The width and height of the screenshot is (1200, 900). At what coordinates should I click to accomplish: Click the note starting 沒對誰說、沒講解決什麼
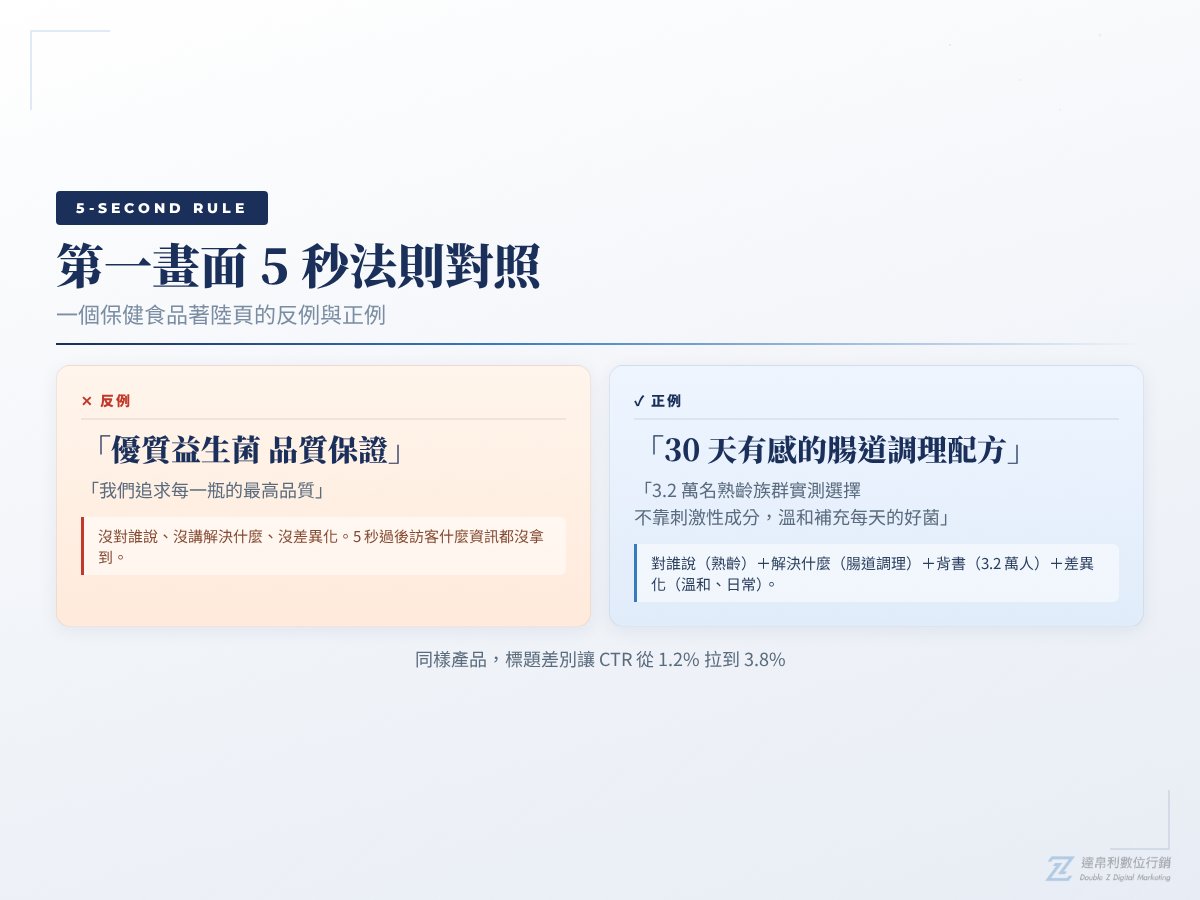(x=324, y=546)
